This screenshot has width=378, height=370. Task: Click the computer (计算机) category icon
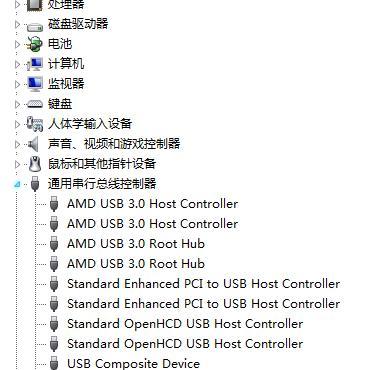point(35,64)
